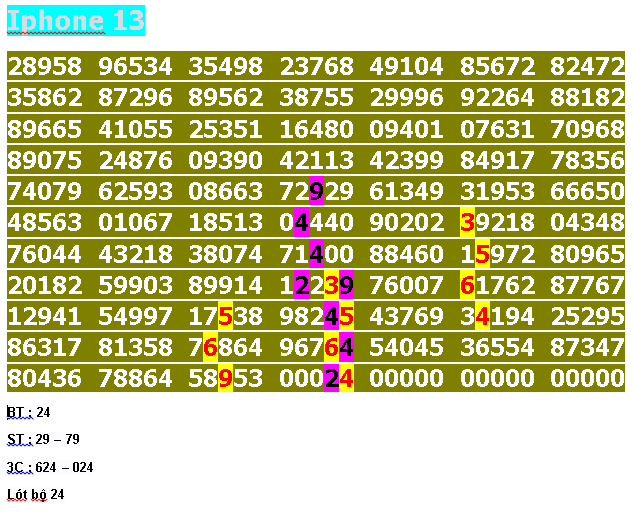This screenshot has width=633, height=514.
Task: Click on number 71400
Action: coord(316,254)
